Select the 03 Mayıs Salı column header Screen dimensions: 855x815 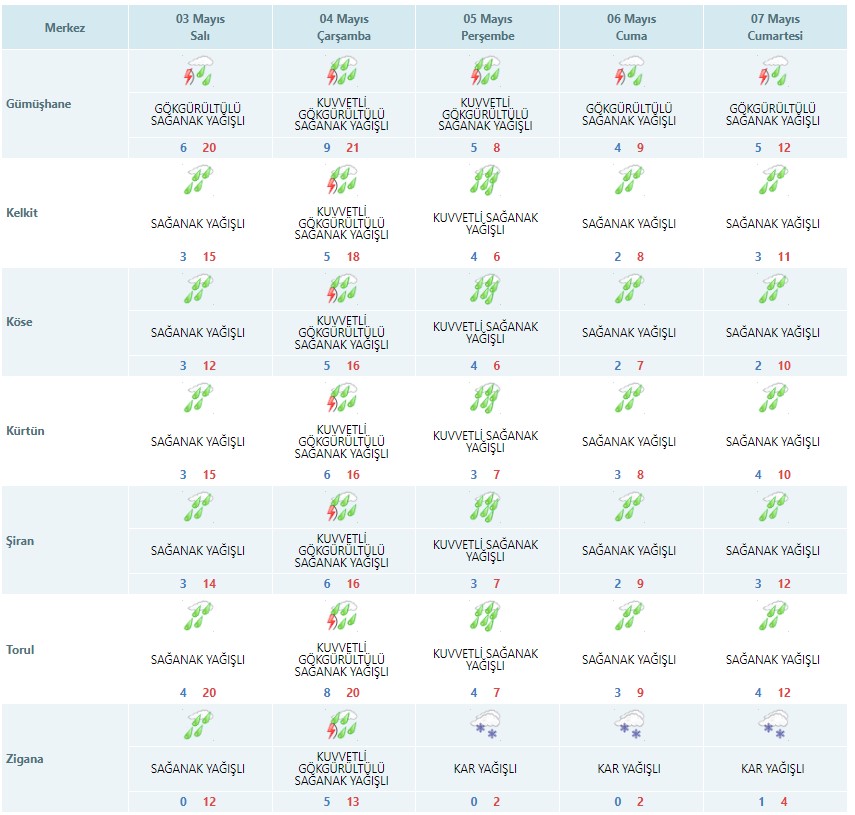tap(199, 27)
